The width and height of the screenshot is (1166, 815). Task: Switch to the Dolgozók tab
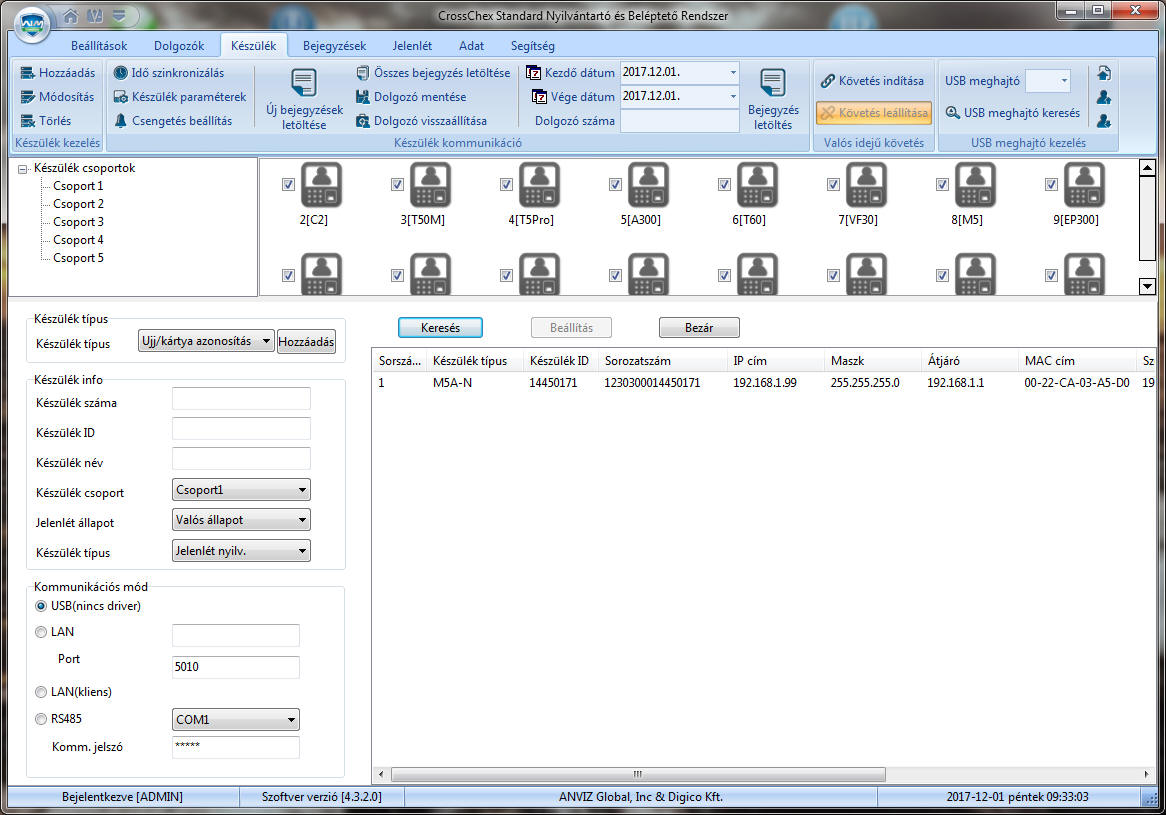[x=179, y=46]
